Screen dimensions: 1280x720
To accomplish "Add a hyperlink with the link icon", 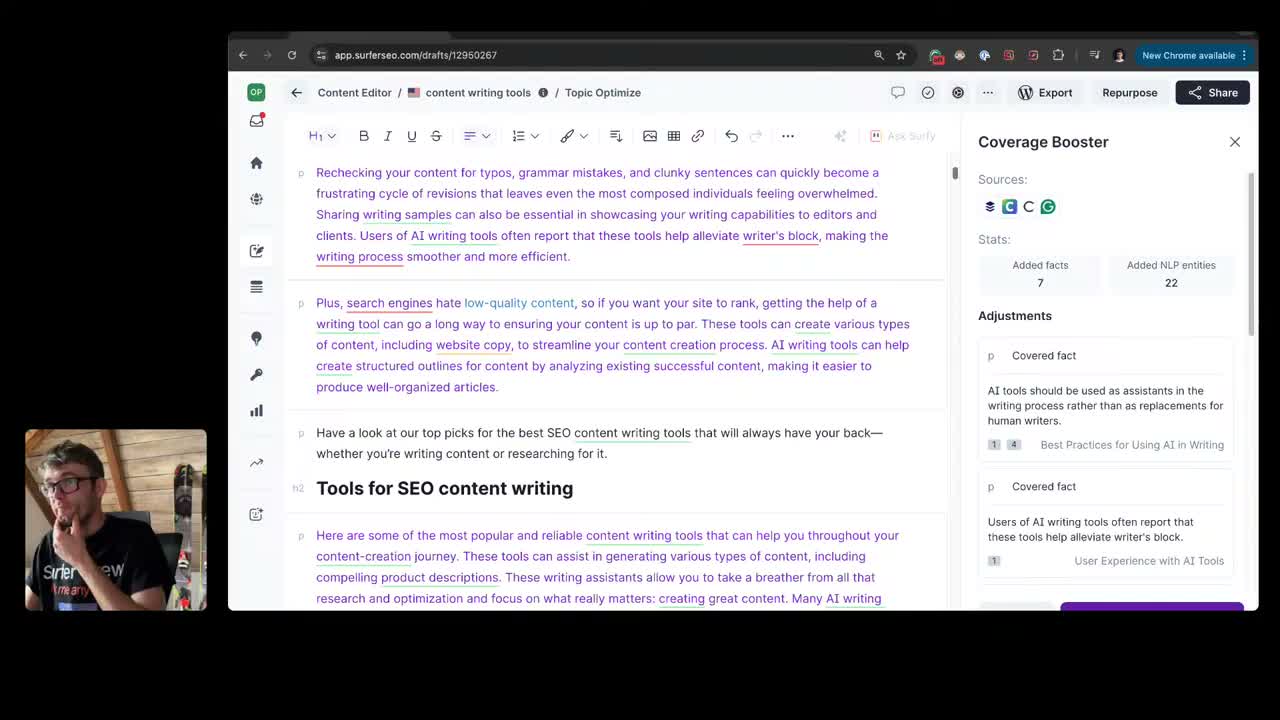I will 698,136.
